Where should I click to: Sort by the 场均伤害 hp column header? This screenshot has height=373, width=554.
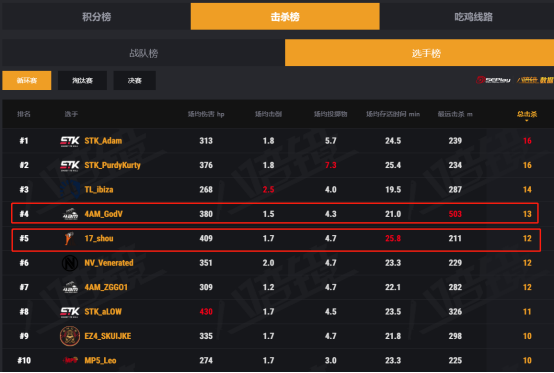coord(206,114)
